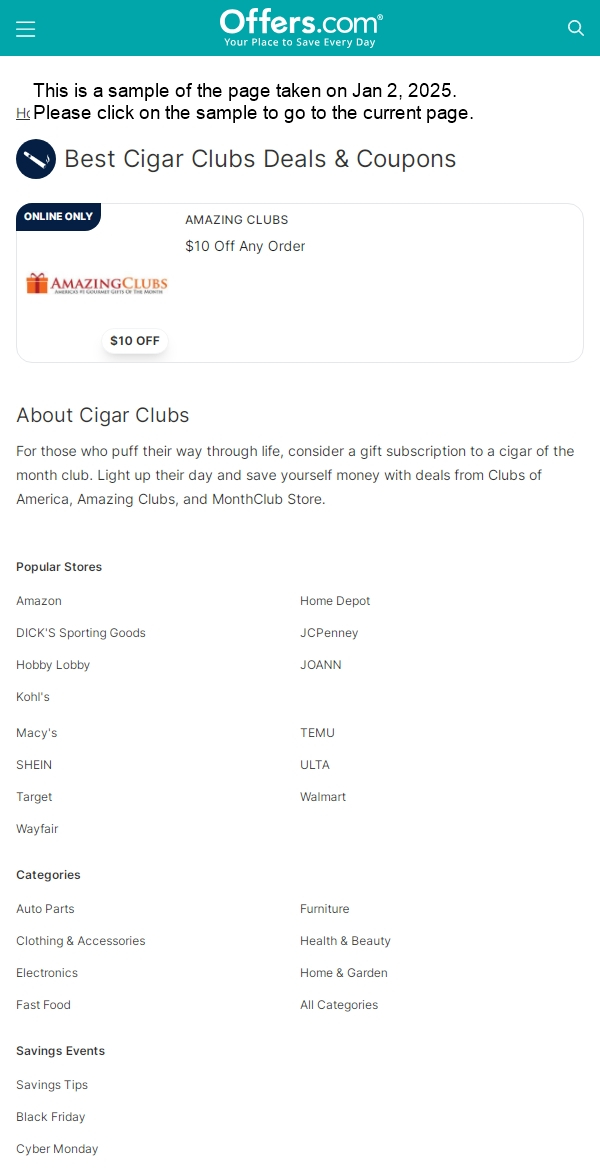The height and width of the screenshot is (1170, 600).
Task: Open the Home Depot store link
Action: (335, 601)
